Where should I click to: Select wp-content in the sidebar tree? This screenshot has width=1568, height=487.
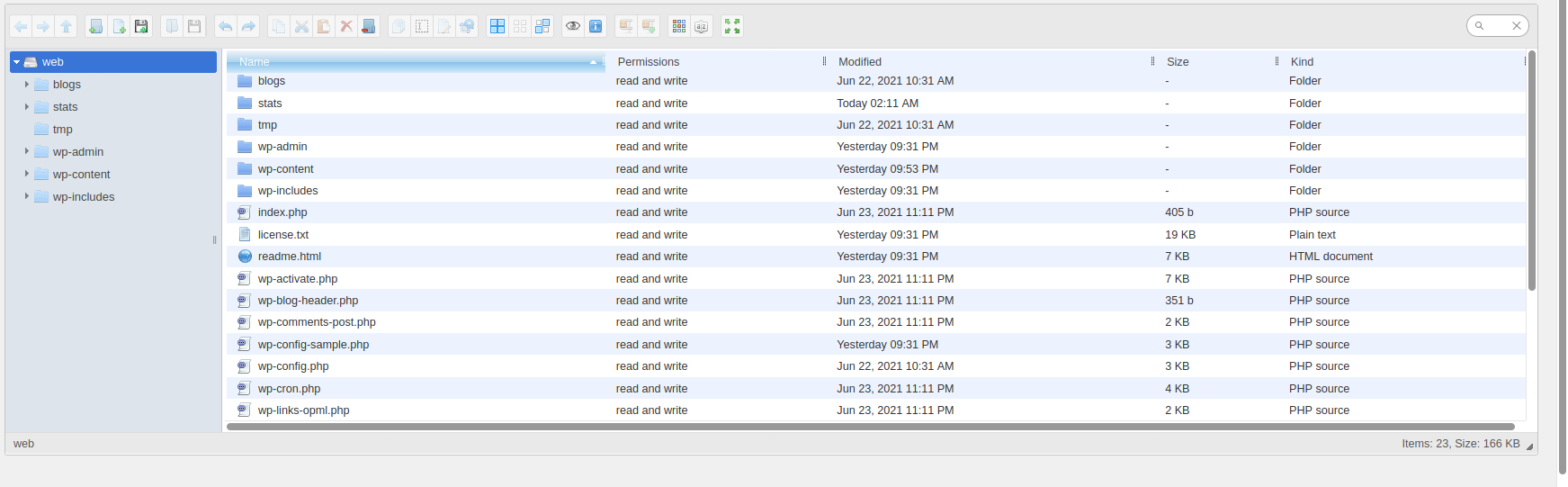click(x=81, y=175)
